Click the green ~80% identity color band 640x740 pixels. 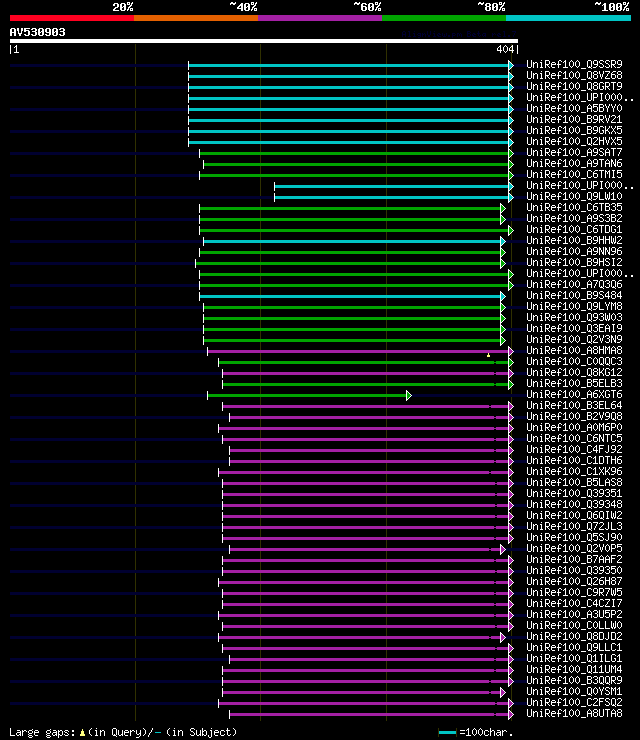point(444,18)
